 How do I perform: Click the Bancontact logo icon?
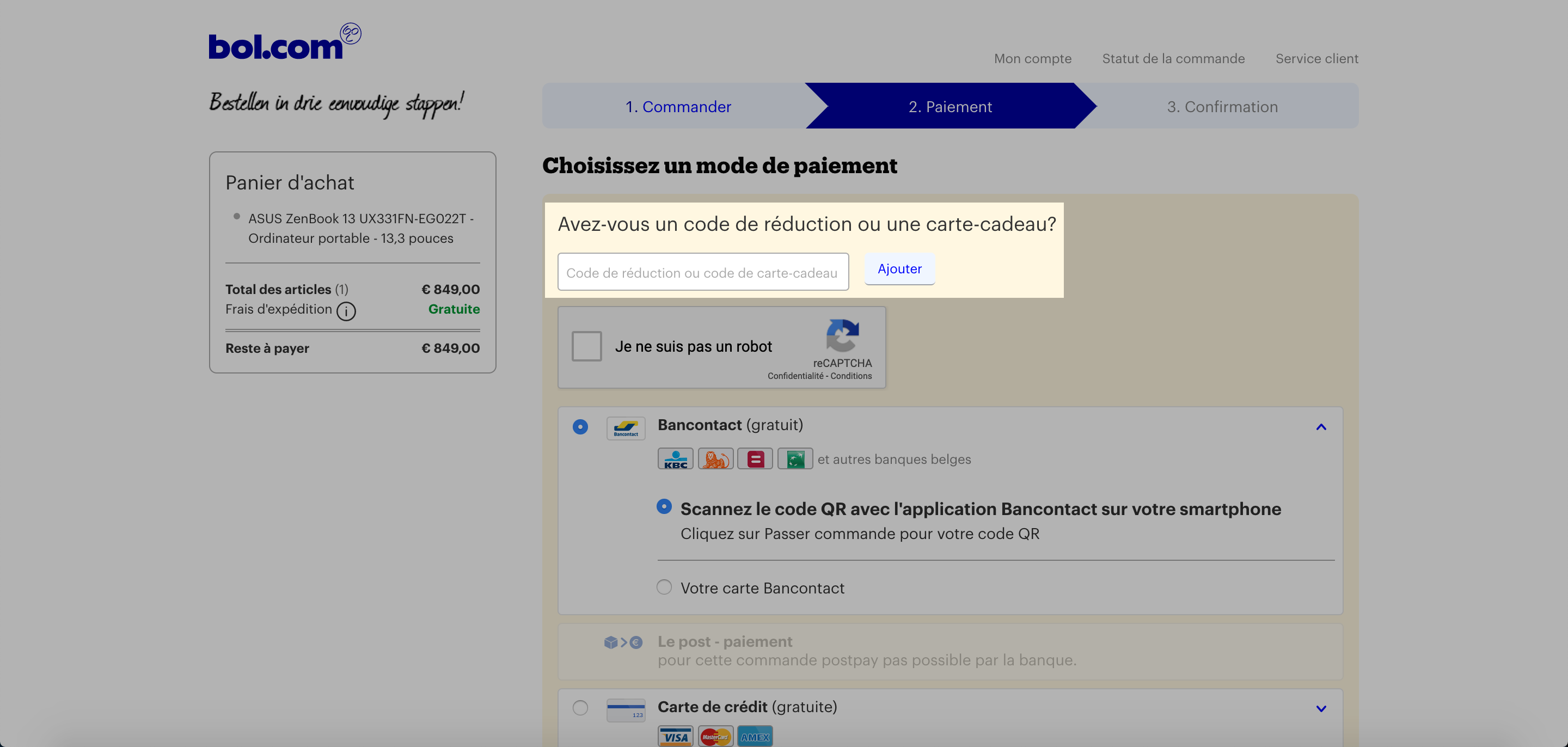point(626,428)
